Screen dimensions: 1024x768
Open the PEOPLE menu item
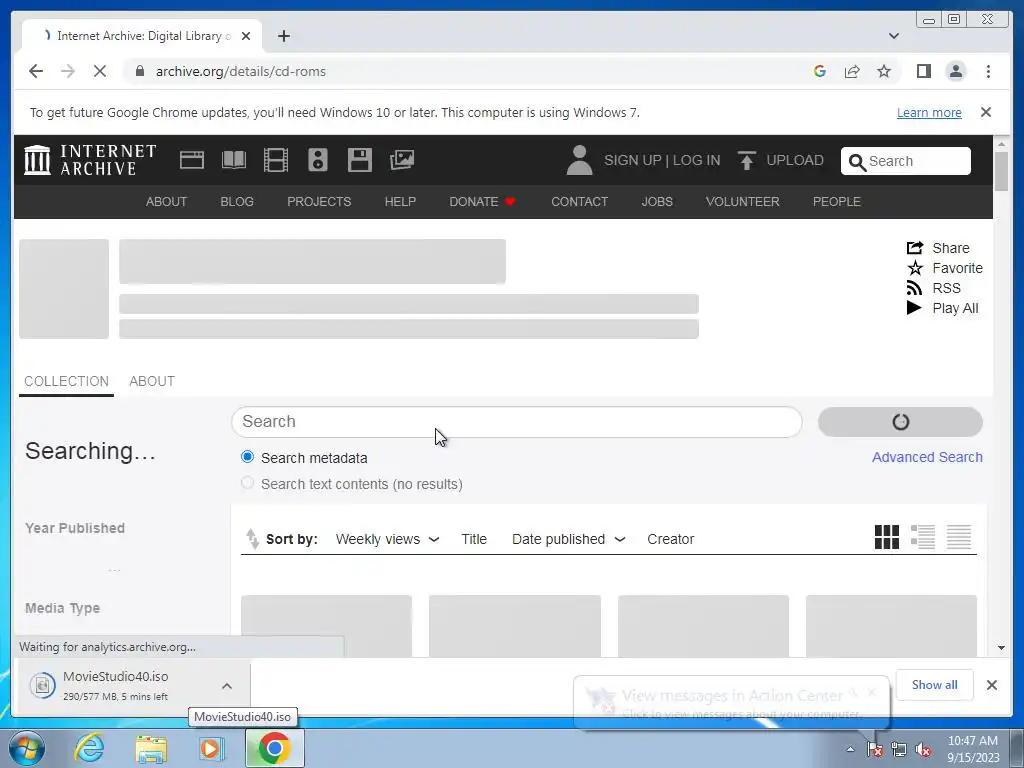pos(837,202)
